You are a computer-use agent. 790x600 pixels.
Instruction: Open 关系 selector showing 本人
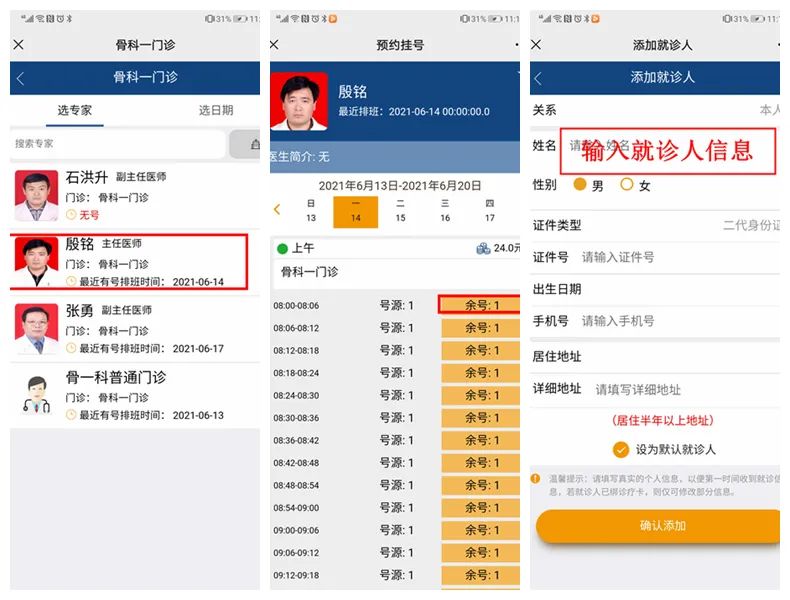655,110
